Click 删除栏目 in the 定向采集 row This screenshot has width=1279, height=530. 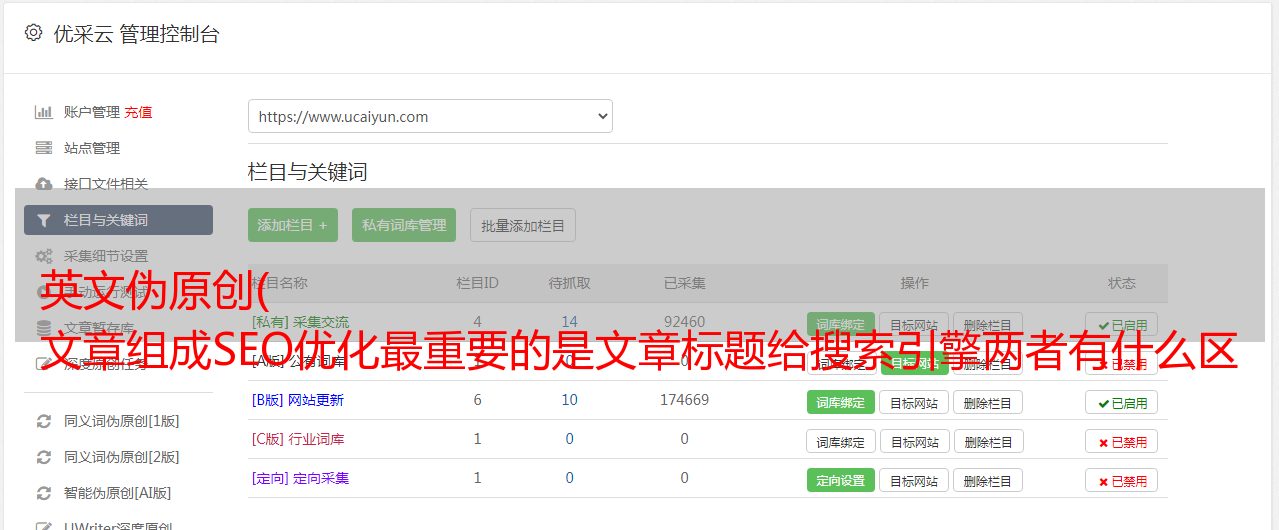(988, 480)
